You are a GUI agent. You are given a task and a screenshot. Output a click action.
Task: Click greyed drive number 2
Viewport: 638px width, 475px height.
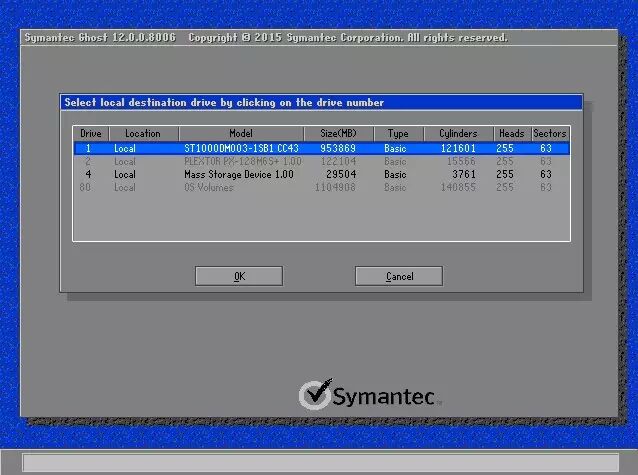coord(88,161)
